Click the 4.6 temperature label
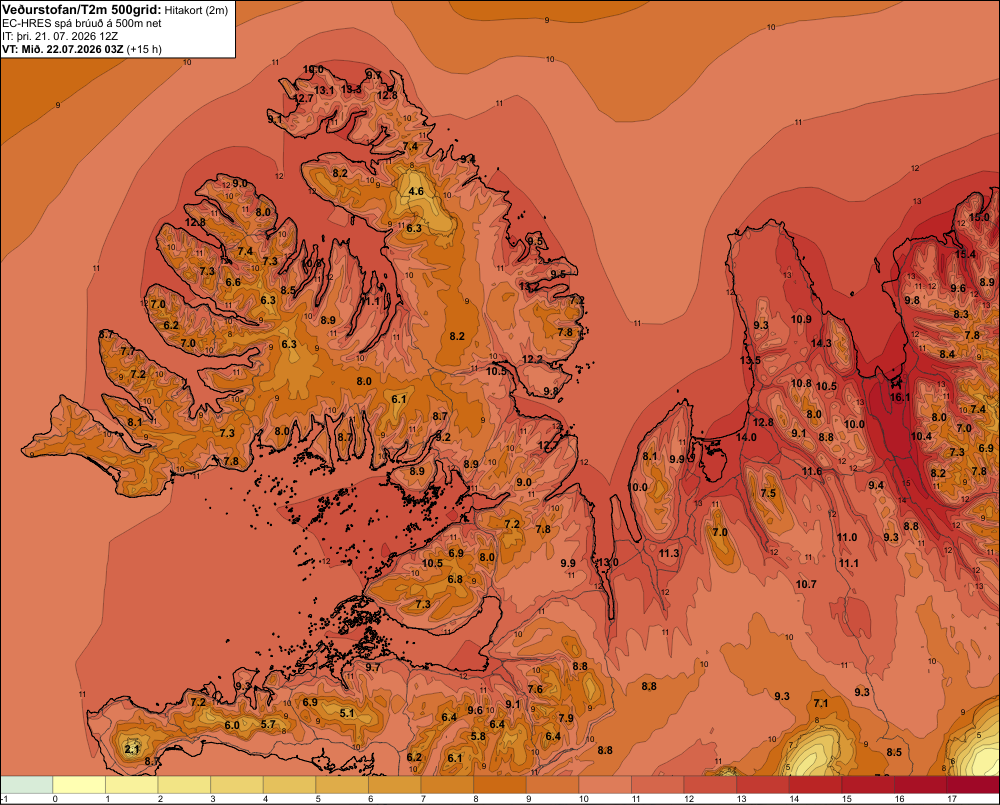The width and height of the screenshot is (1000, 805). (416, 191)
